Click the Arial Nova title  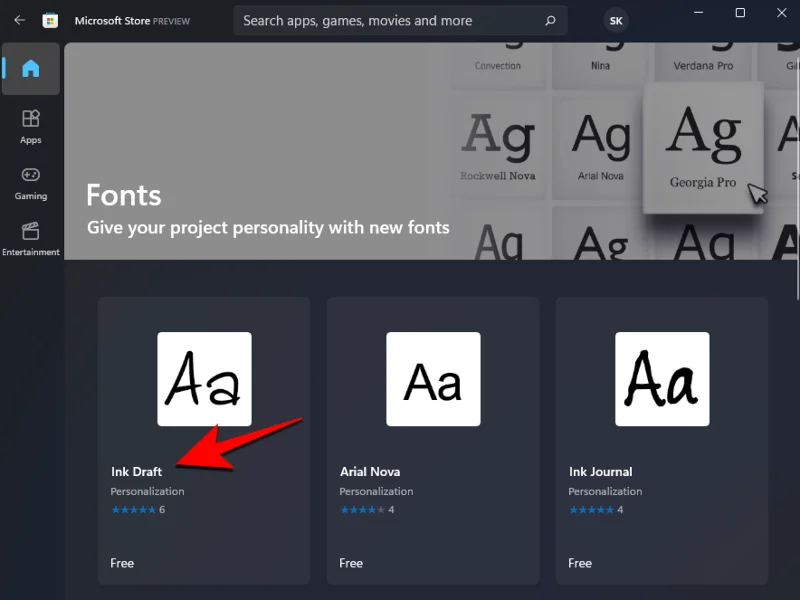point(370,471)
